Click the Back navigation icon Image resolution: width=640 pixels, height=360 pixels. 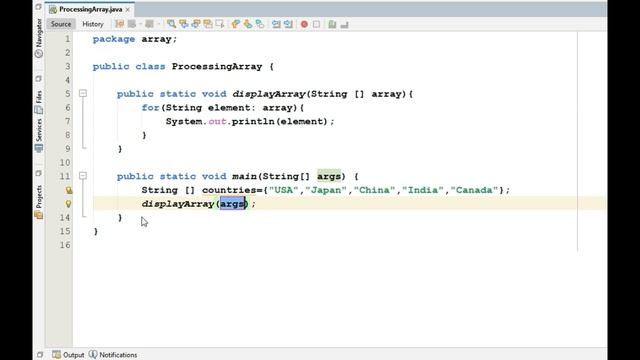click(131, 24)
